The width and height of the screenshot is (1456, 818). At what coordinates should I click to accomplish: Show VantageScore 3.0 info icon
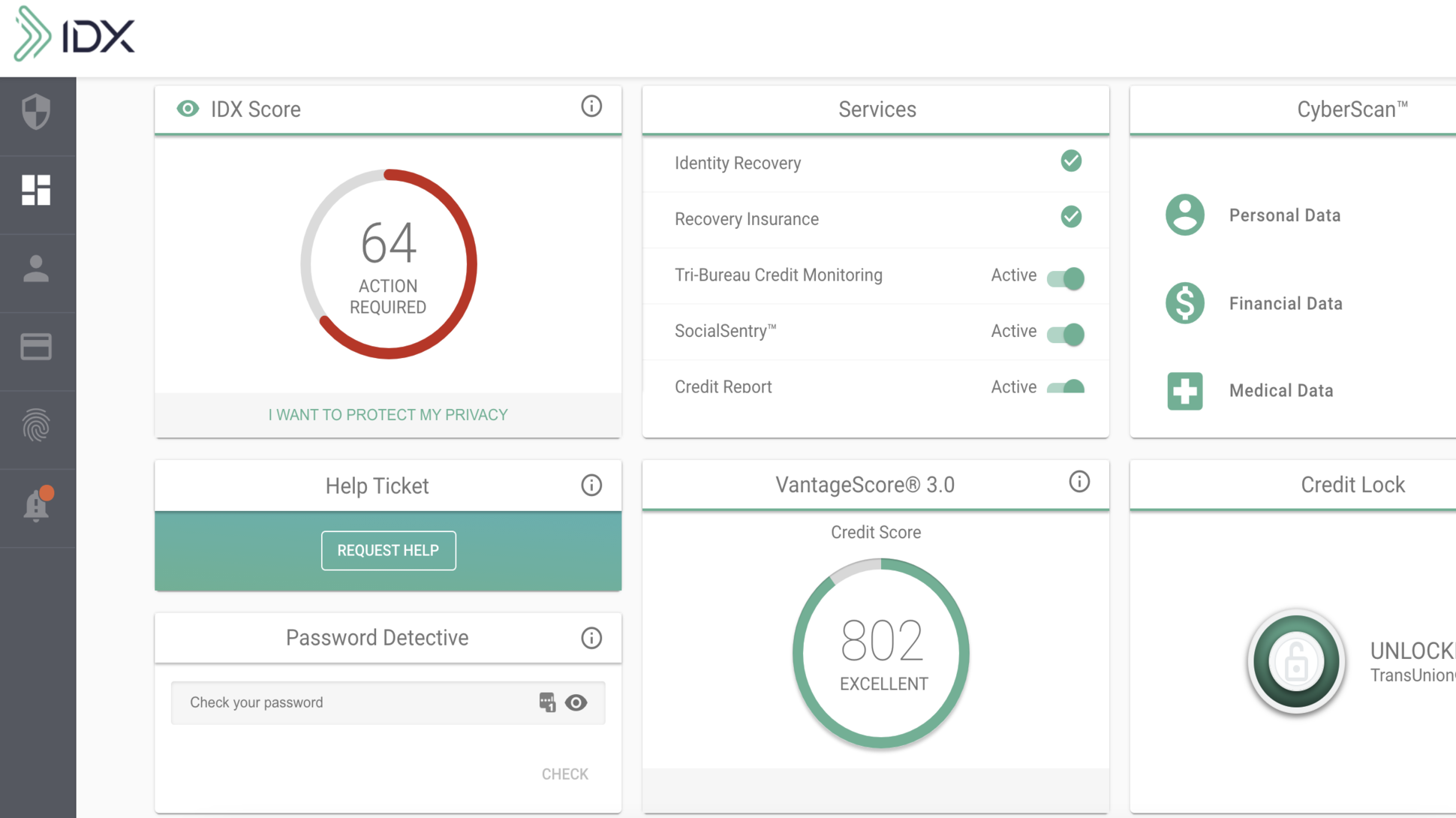point(1079,482)
